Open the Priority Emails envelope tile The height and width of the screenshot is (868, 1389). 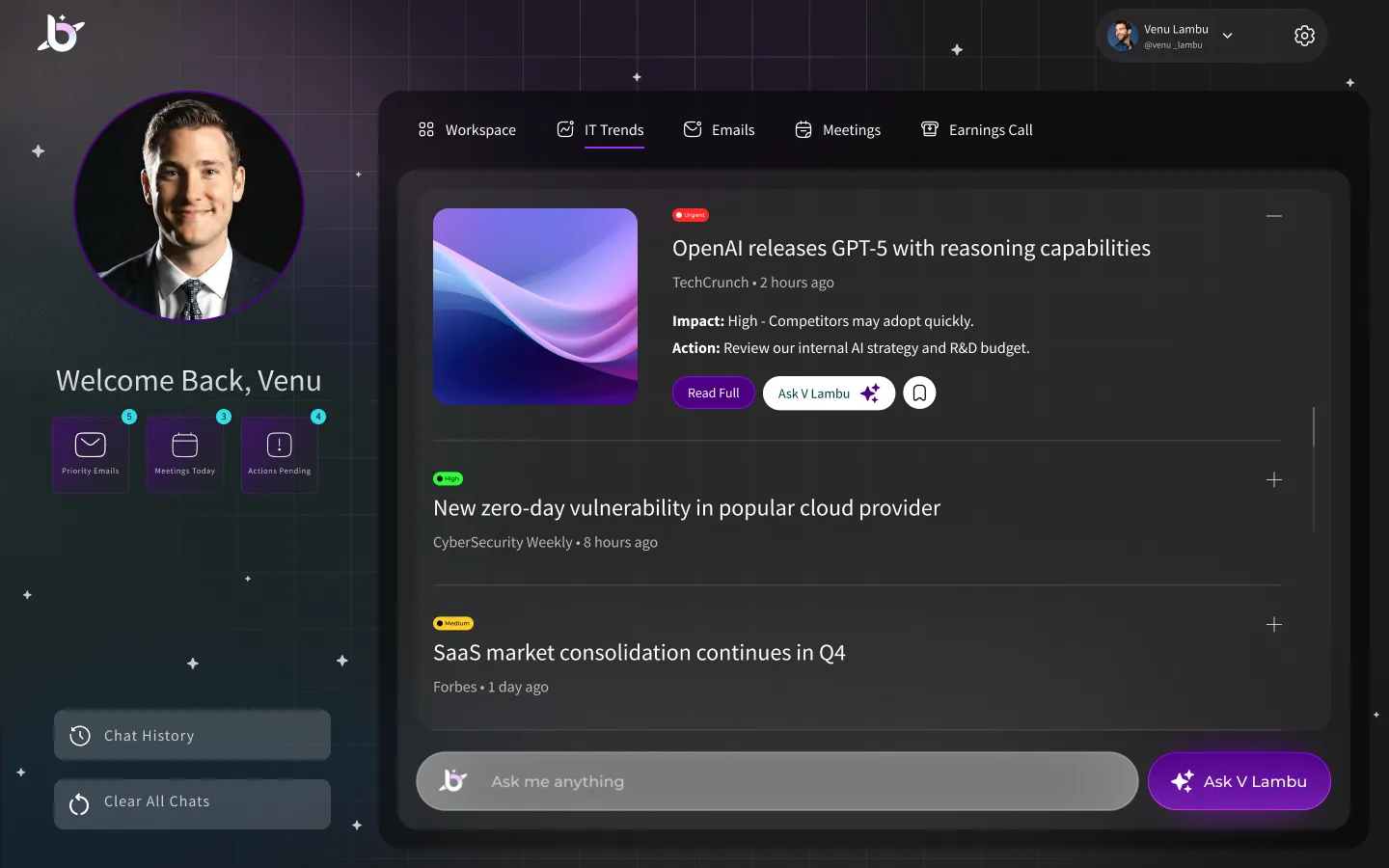[x=91, y=455]
